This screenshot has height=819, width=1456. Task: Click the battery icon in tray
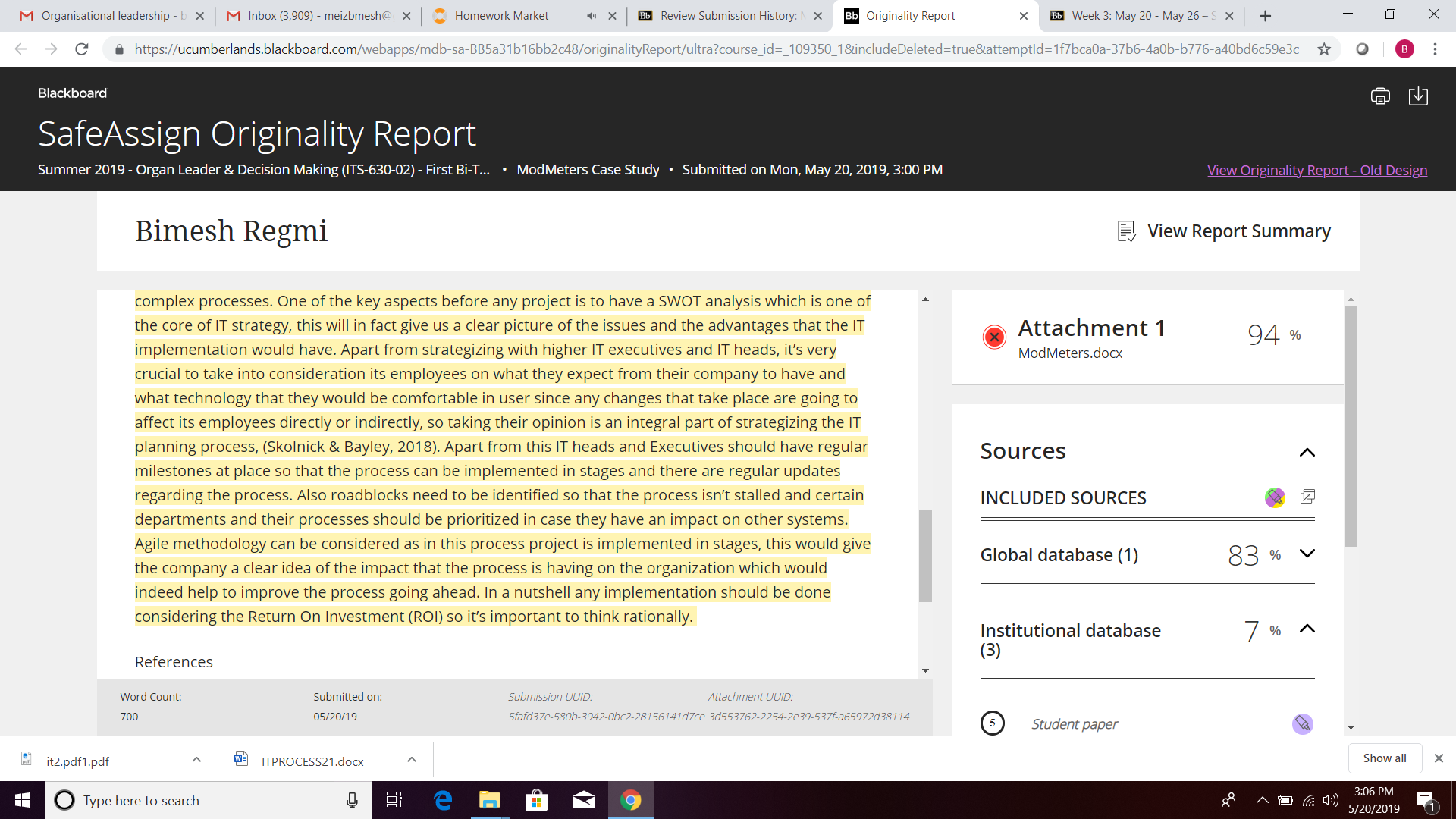pyautogui.click(x=1285, y=800)
